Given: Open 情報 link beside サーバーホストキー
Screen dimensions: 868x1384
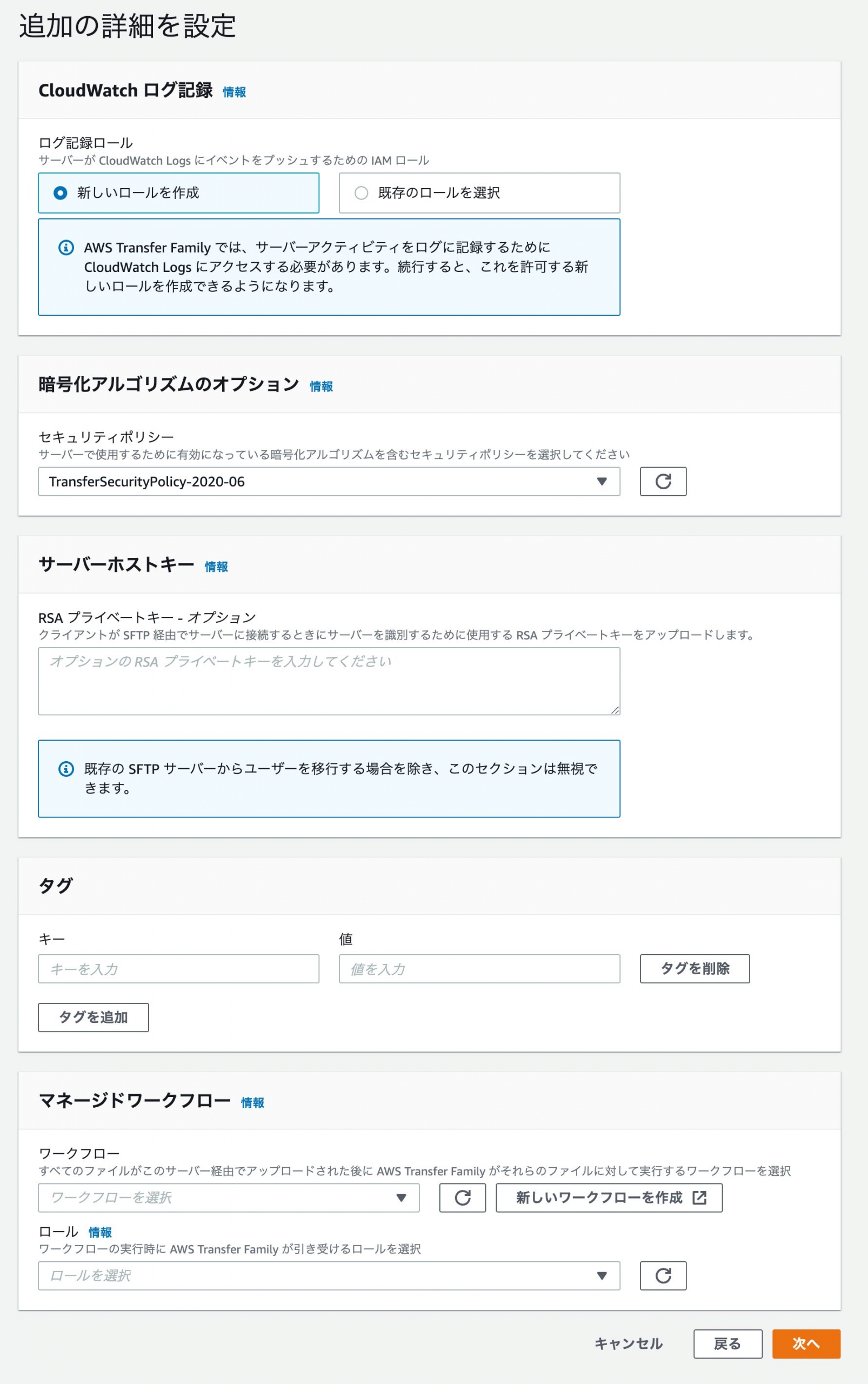Looking at the screenshot, I should tap(216, 566).
